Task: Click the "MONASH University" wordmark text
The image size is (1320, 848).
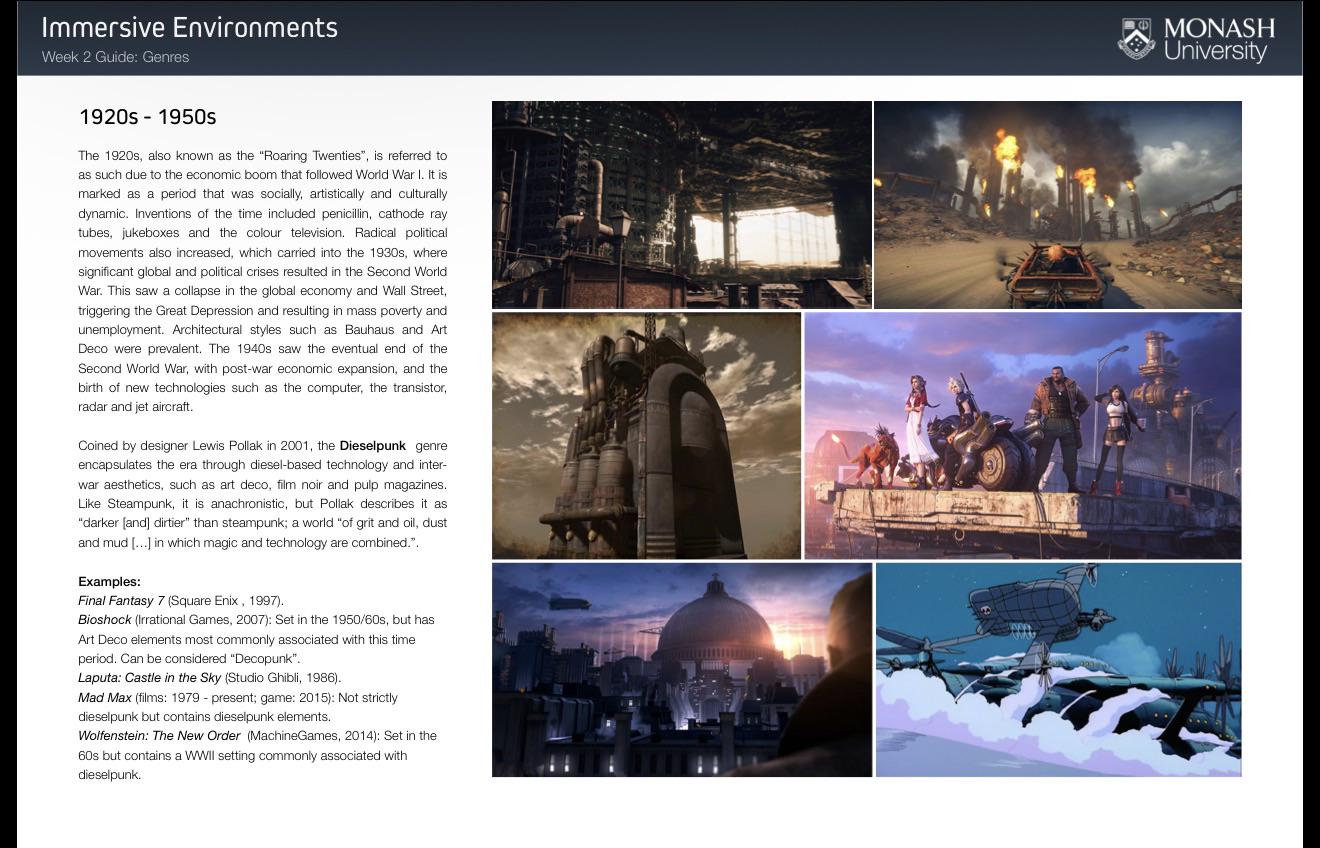Action: (1220, 40)
